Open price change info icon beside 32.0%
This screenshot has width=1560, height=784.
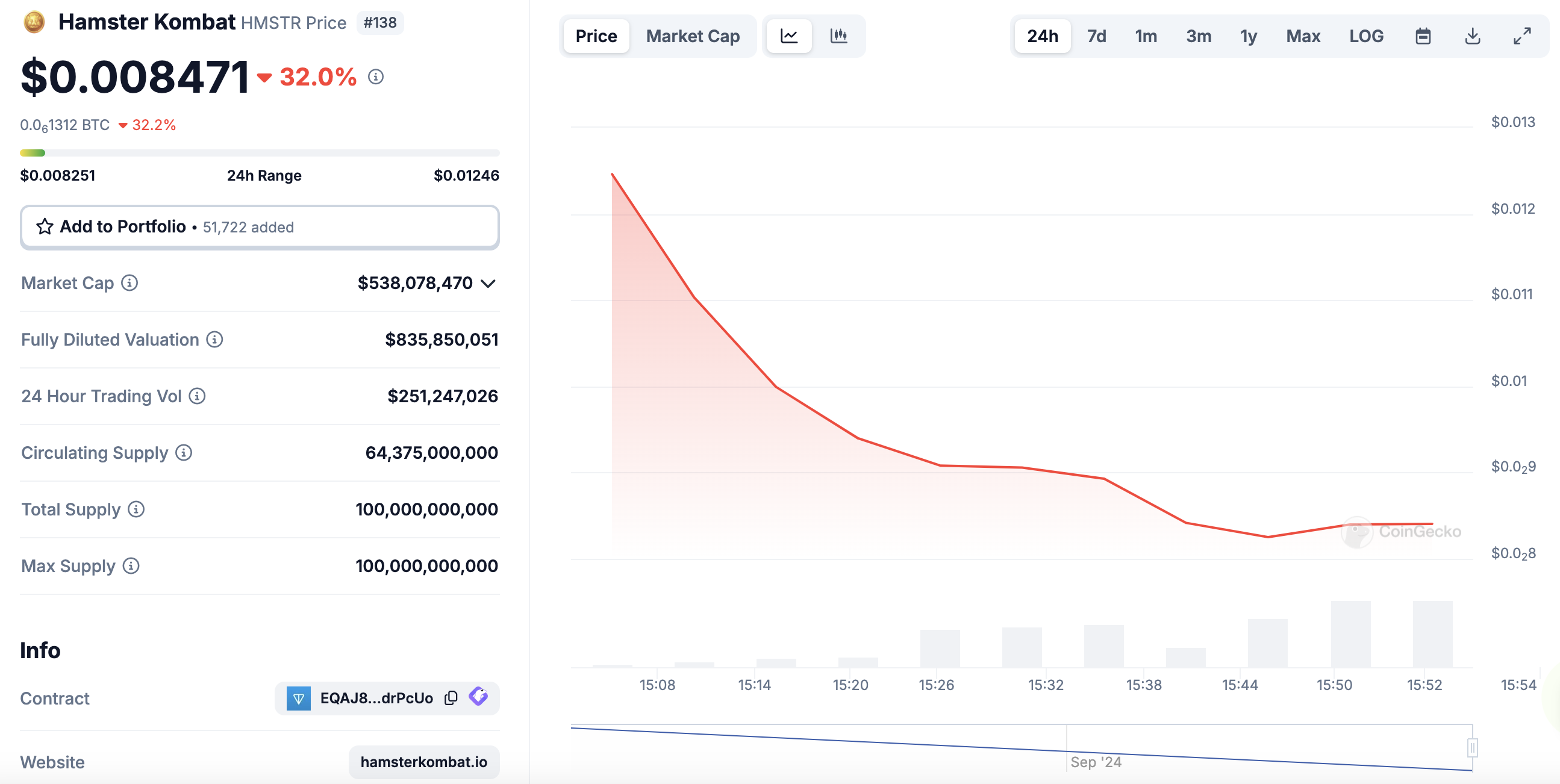point(376,77)
